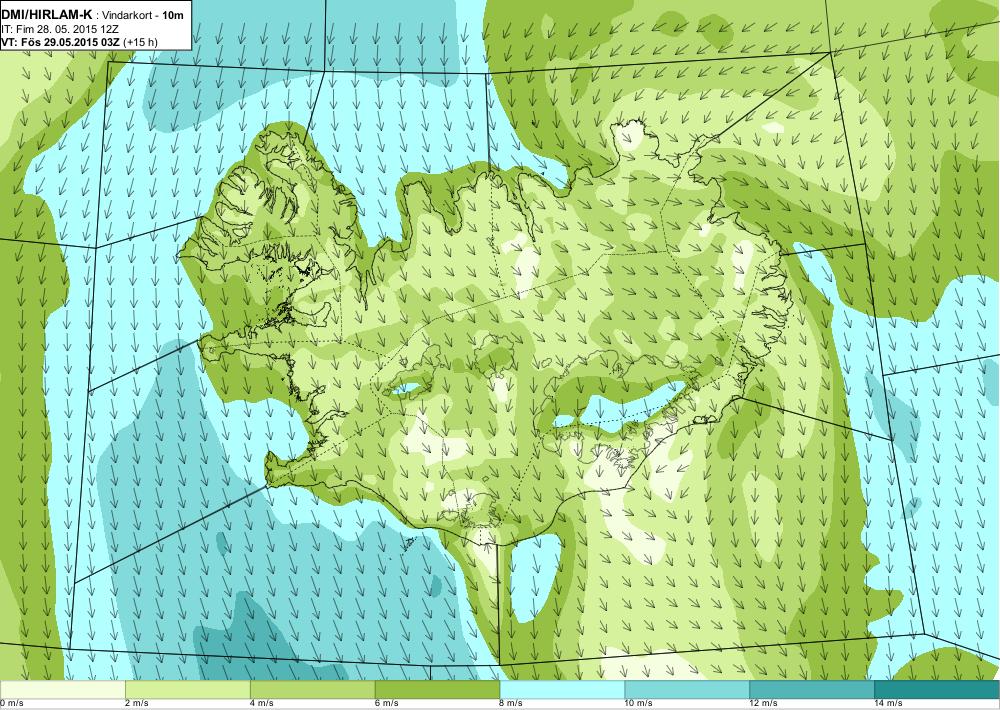Click the 'DMI/HIRLAM-K : Vindarkort - 10m' title text
The image size is (1000, 710).
pos(93,14)
